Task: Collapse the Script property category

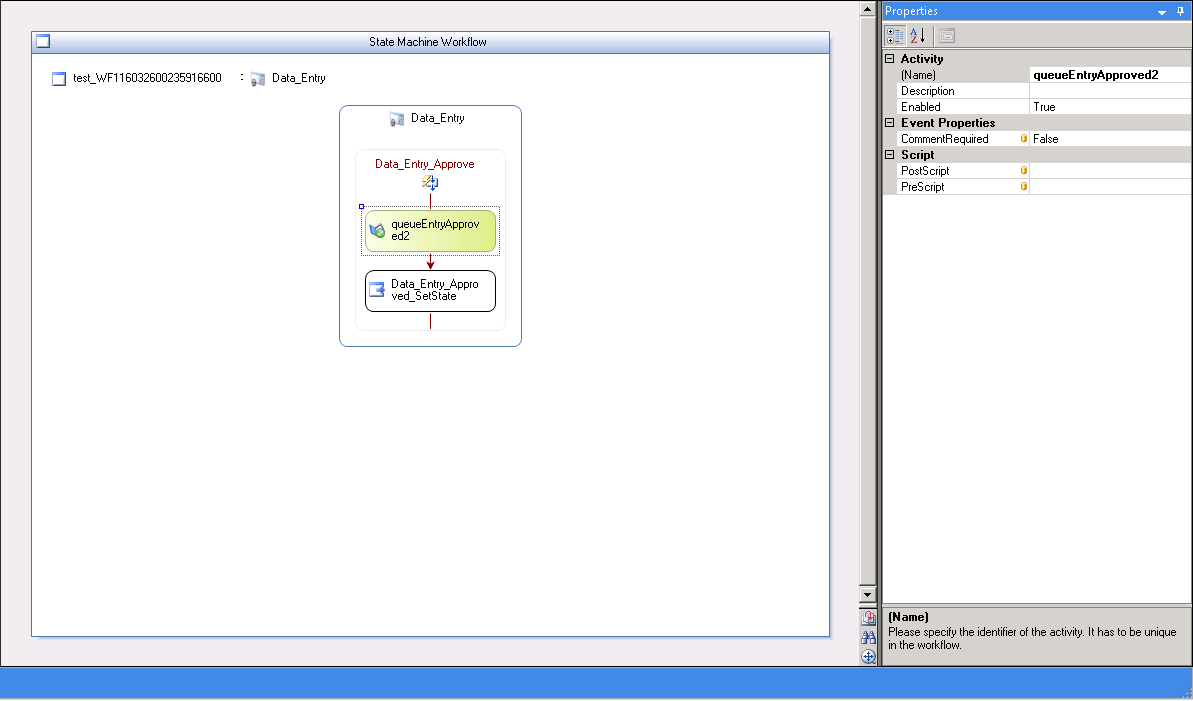Action: (890, 155)
